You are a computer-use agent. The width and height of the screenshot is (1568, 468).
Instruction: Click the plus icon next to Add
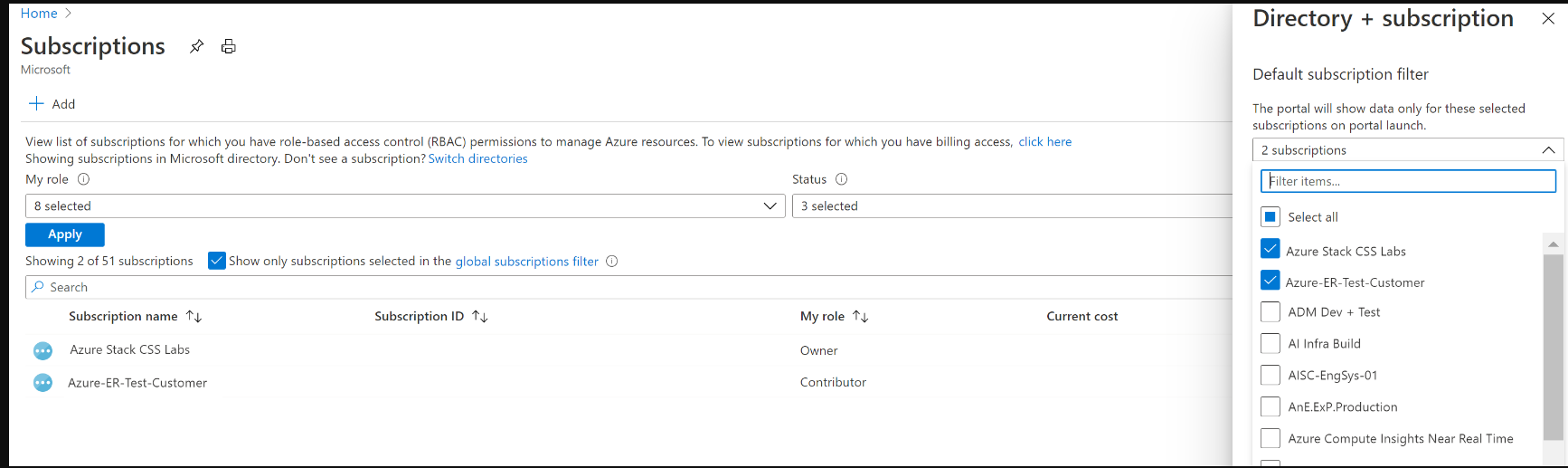click(36, 103)
